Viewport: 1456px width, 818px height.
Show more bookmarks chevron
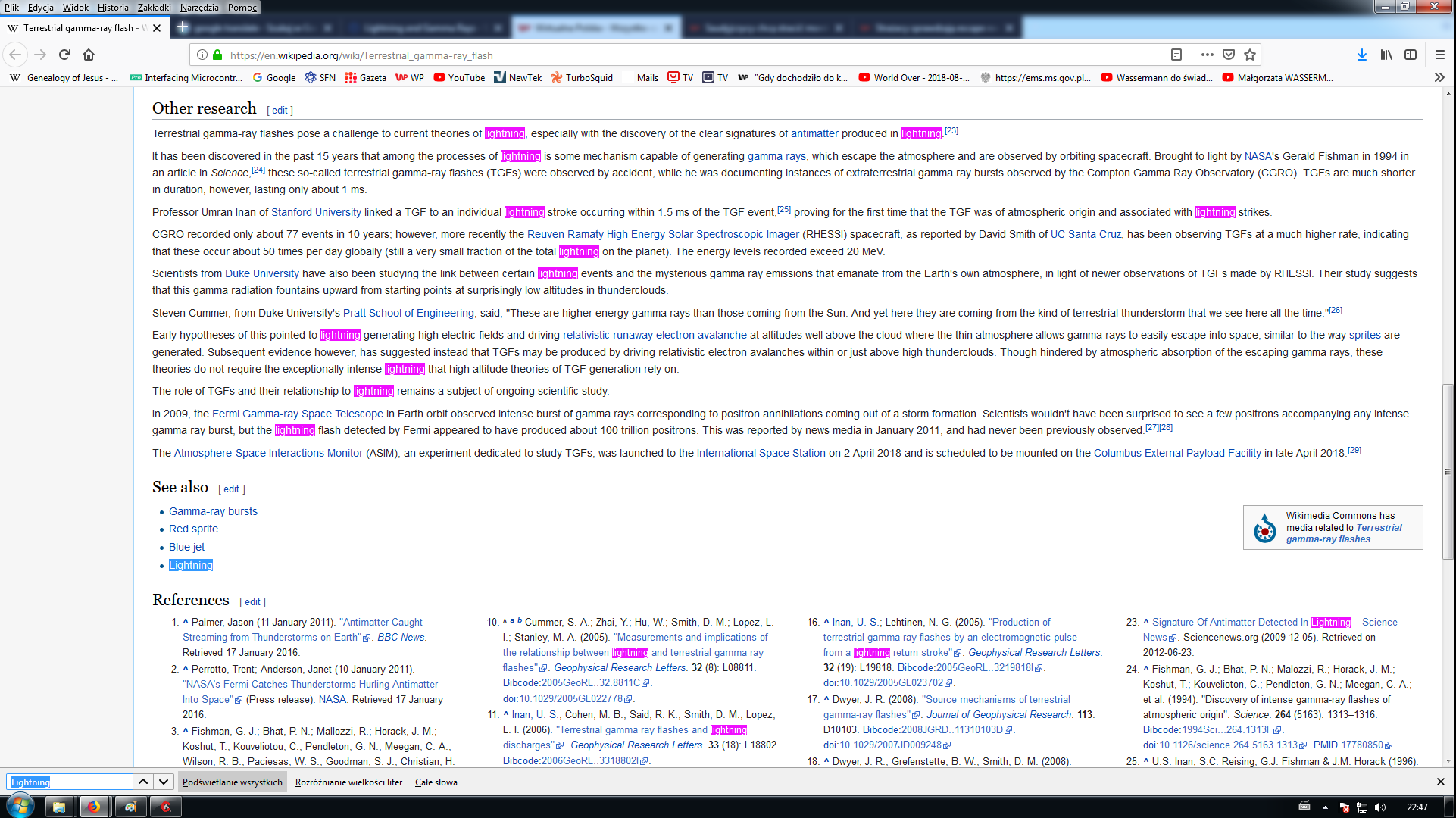[x=1439, y=77]
